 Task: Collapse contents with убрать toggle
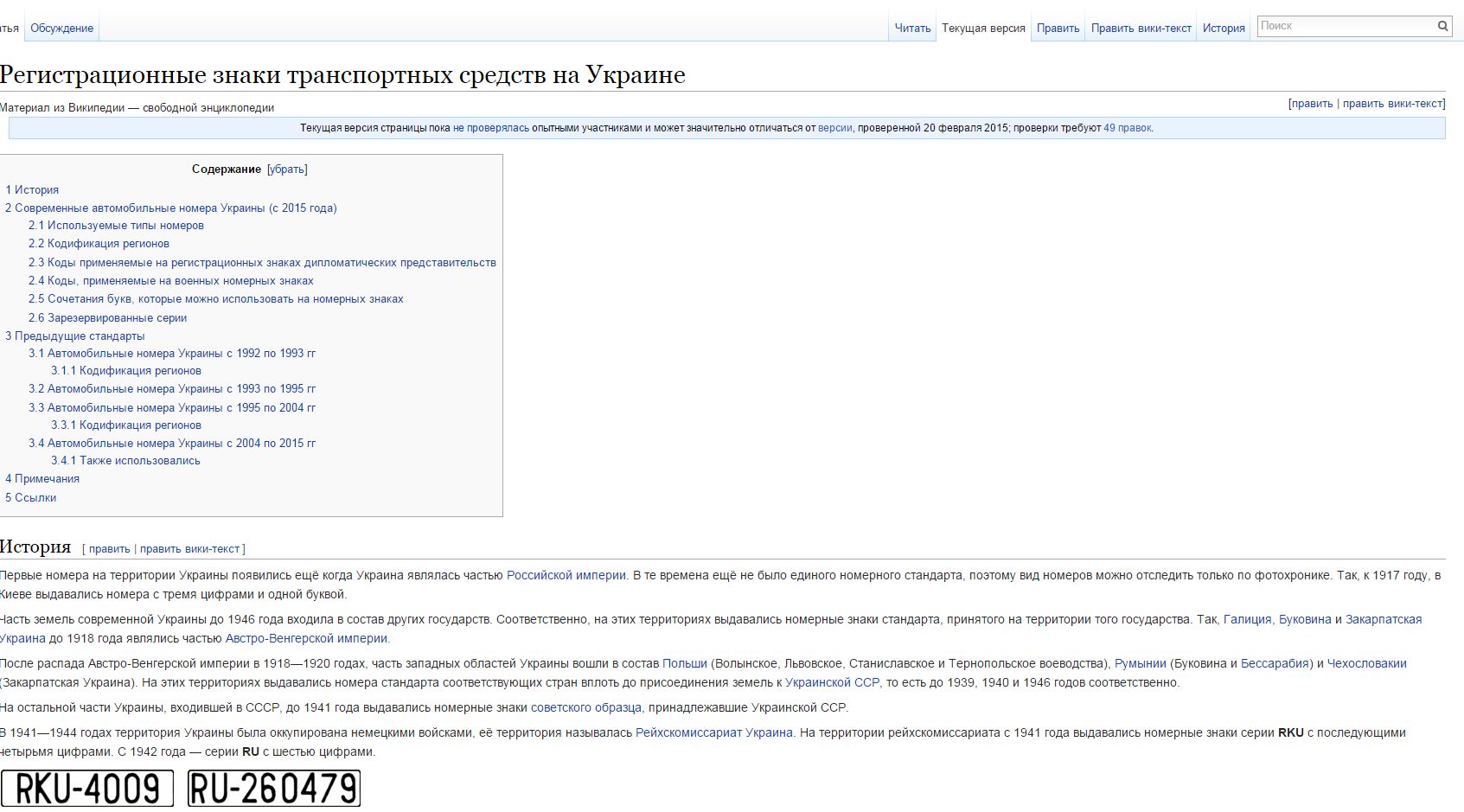(x=287, y=169)
